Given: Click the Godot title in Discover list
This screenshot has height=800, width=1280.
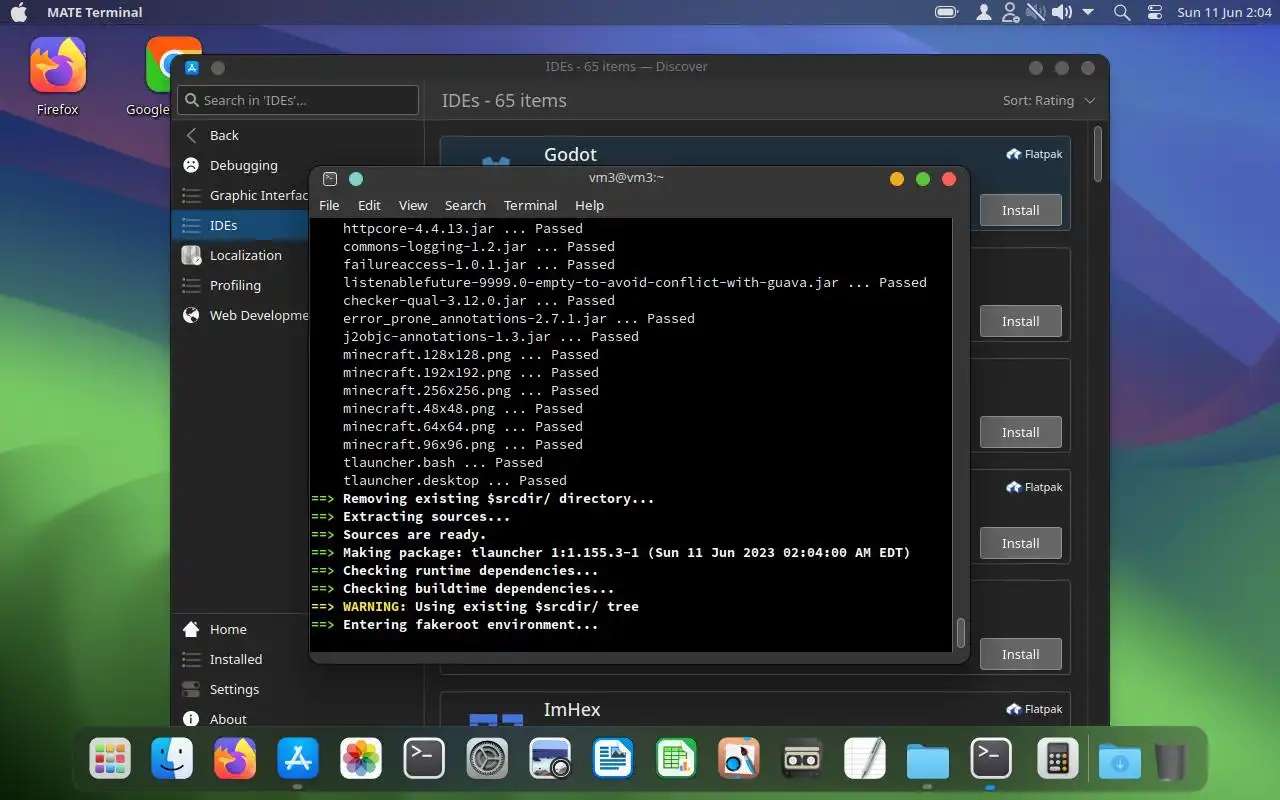Looking at the screenshot, I should click(x=570, y=154).
